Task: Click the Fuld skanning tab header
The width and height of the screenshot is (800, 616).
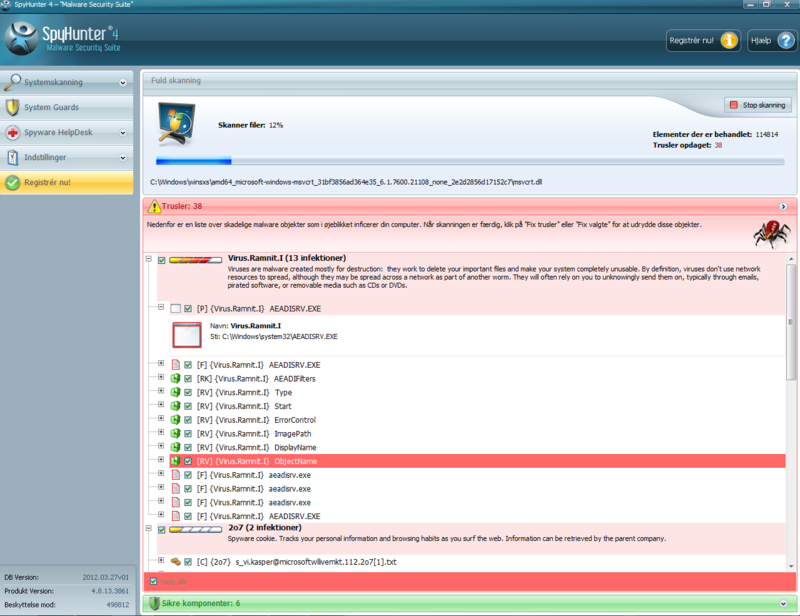Action: click(x=176, y=81)
